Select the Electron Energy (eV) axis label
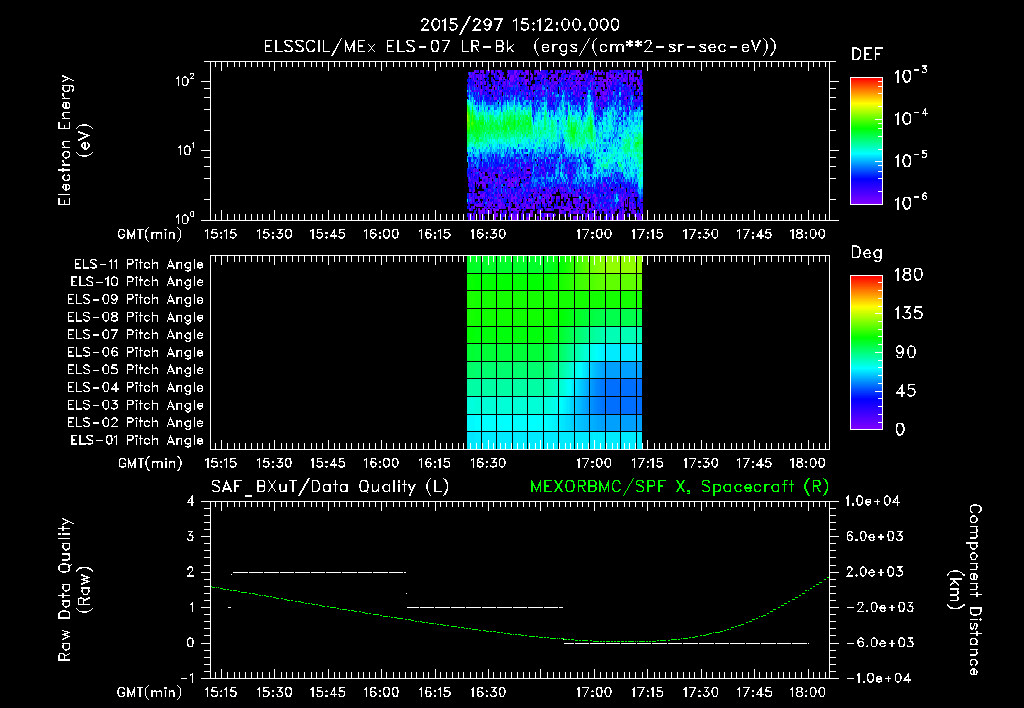Screen dimensions: 1024x708 tap(74, 140)
